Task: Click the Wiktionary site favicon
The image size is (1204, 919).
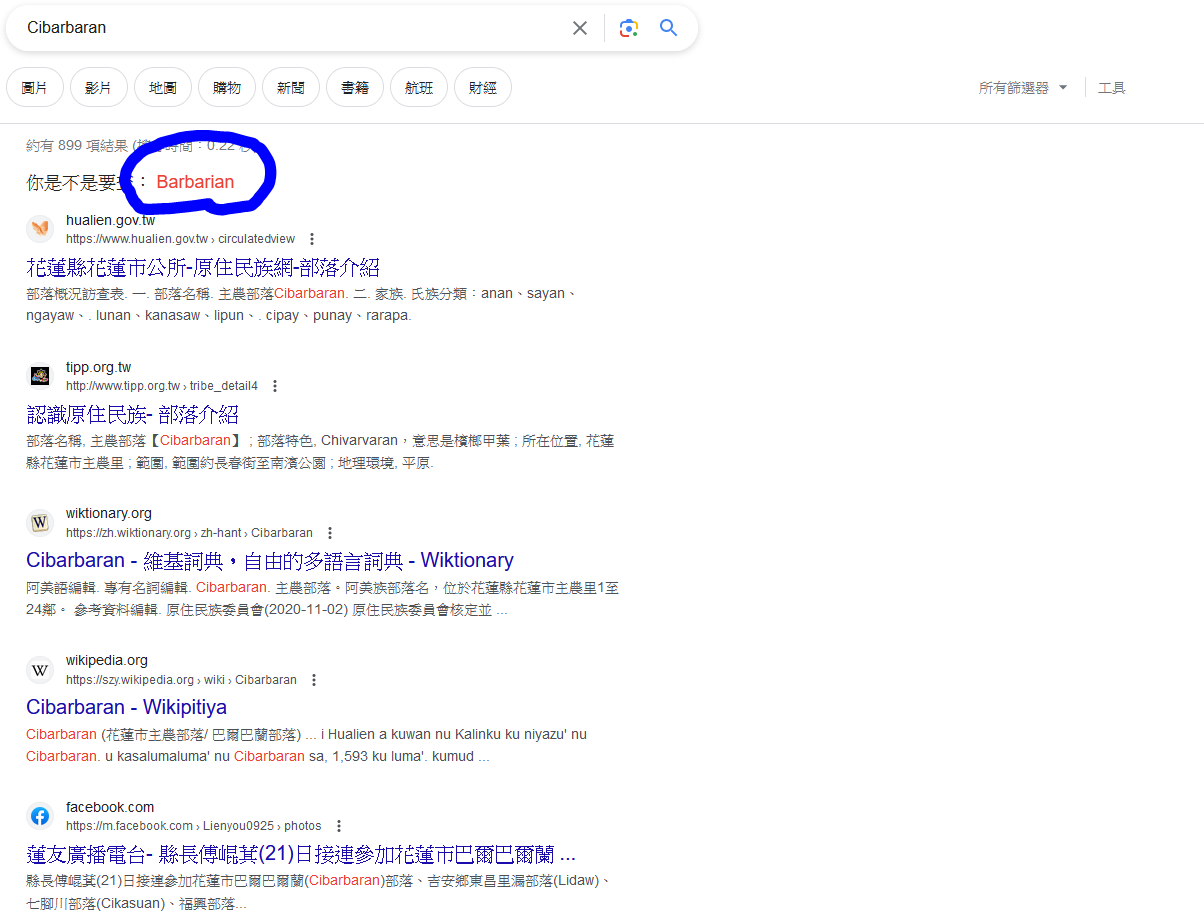Action: coord(40,523)
